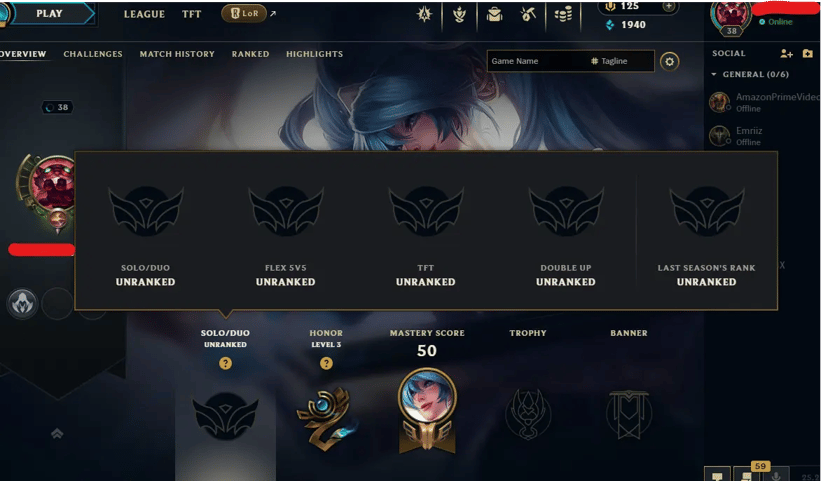821x481 pixels.
Task: Click the Honor Level question mark icon
Action: 326,363
